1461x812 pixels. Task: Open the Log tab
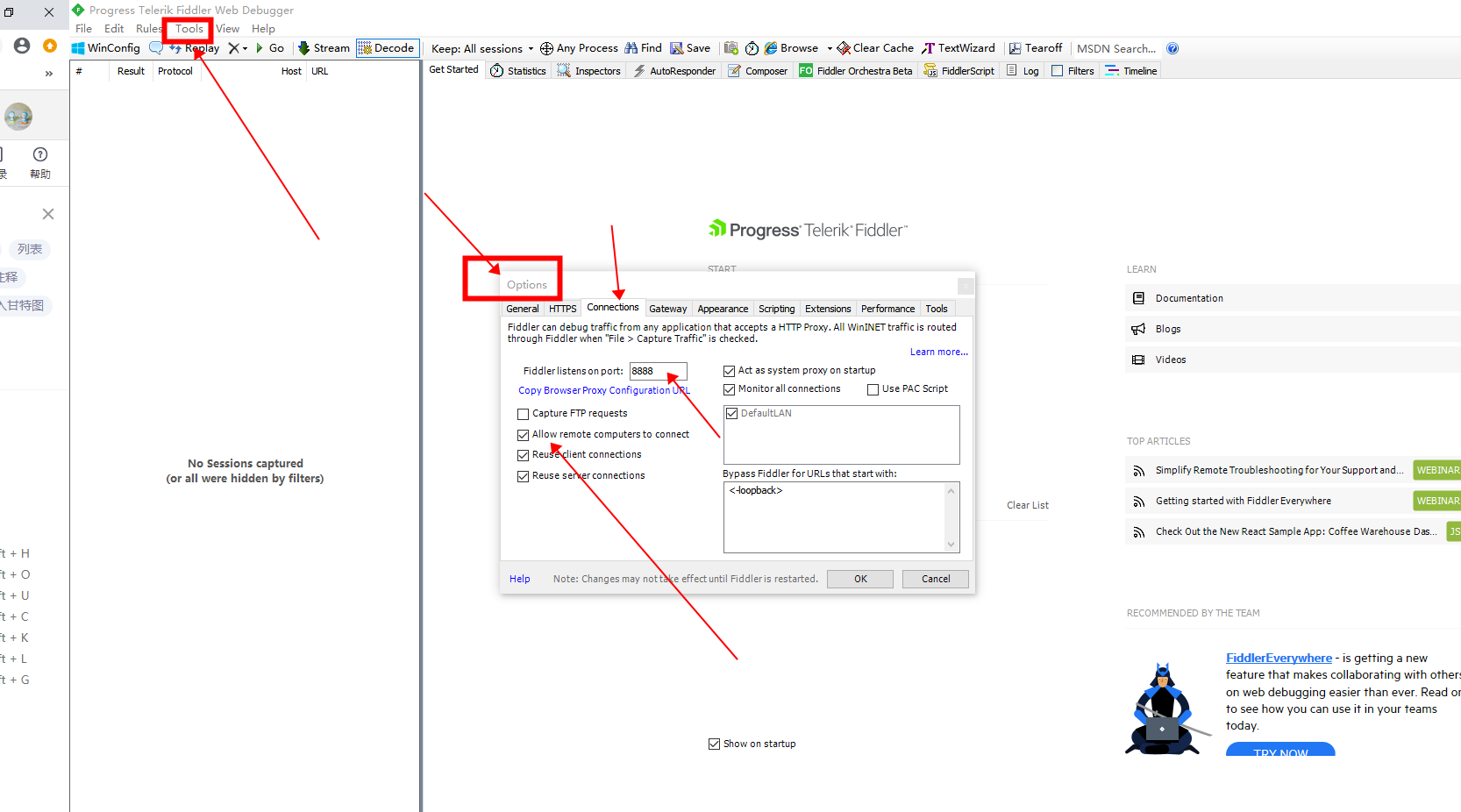click(x=1023, y=71)
